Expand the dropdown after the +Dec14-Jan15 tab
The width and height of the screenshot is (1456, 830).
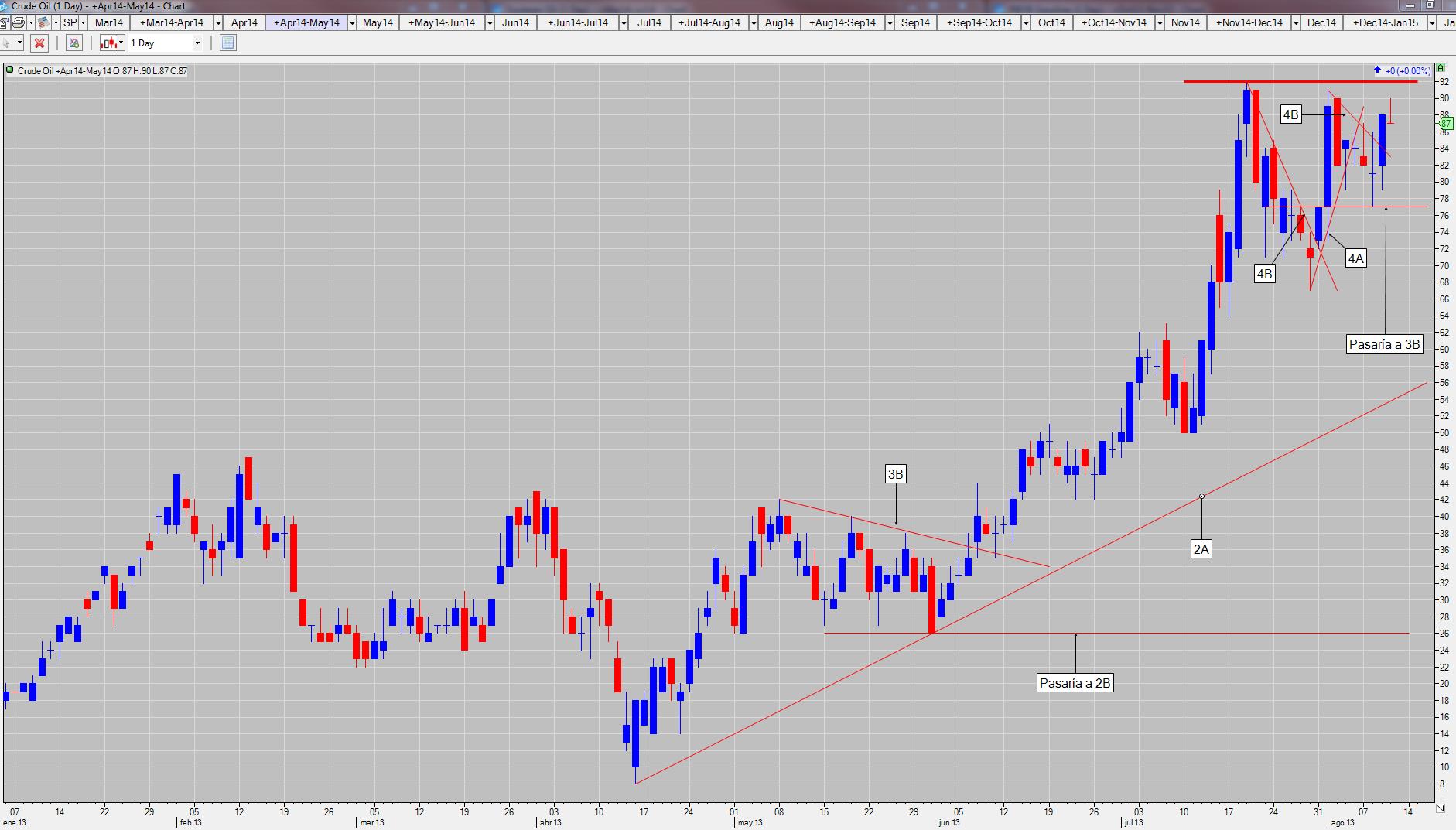point(1432,22)
